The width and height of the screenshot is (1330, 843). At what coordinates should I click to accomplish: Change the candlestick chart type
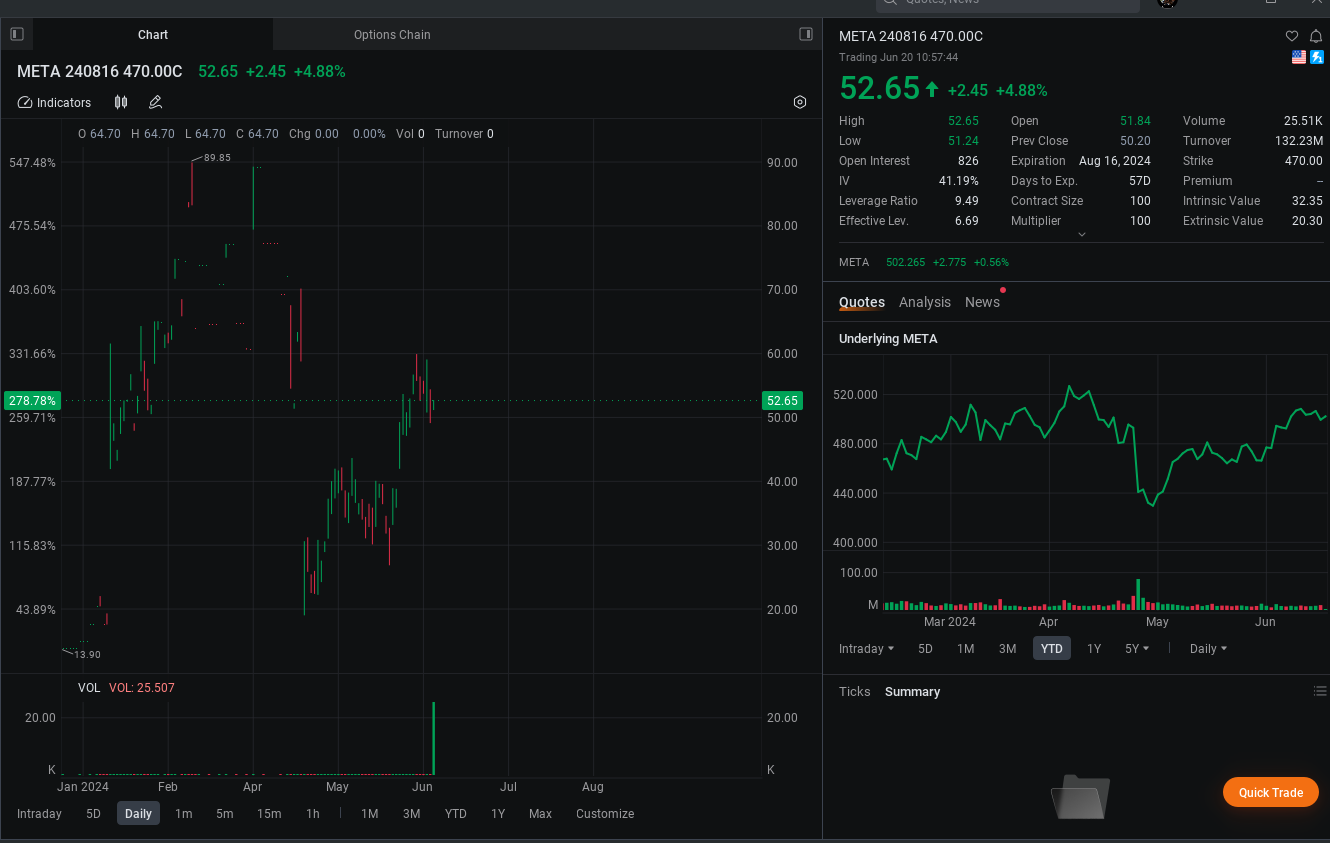[121, 102]
